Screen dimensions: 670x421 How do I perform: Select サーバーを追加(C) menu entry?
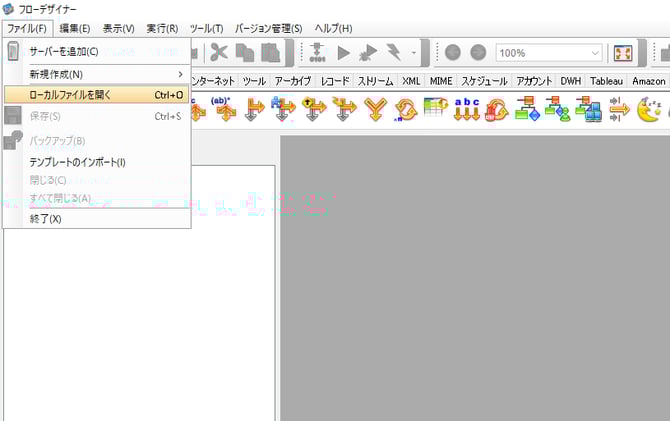(x=64, y=51)
